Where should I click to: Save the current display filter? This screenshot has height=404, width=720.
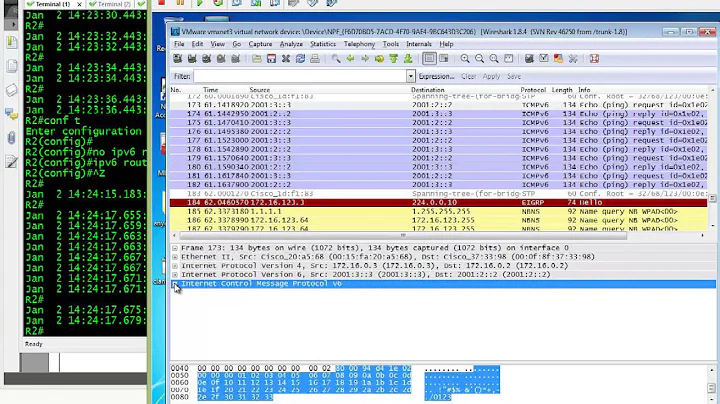514,76
